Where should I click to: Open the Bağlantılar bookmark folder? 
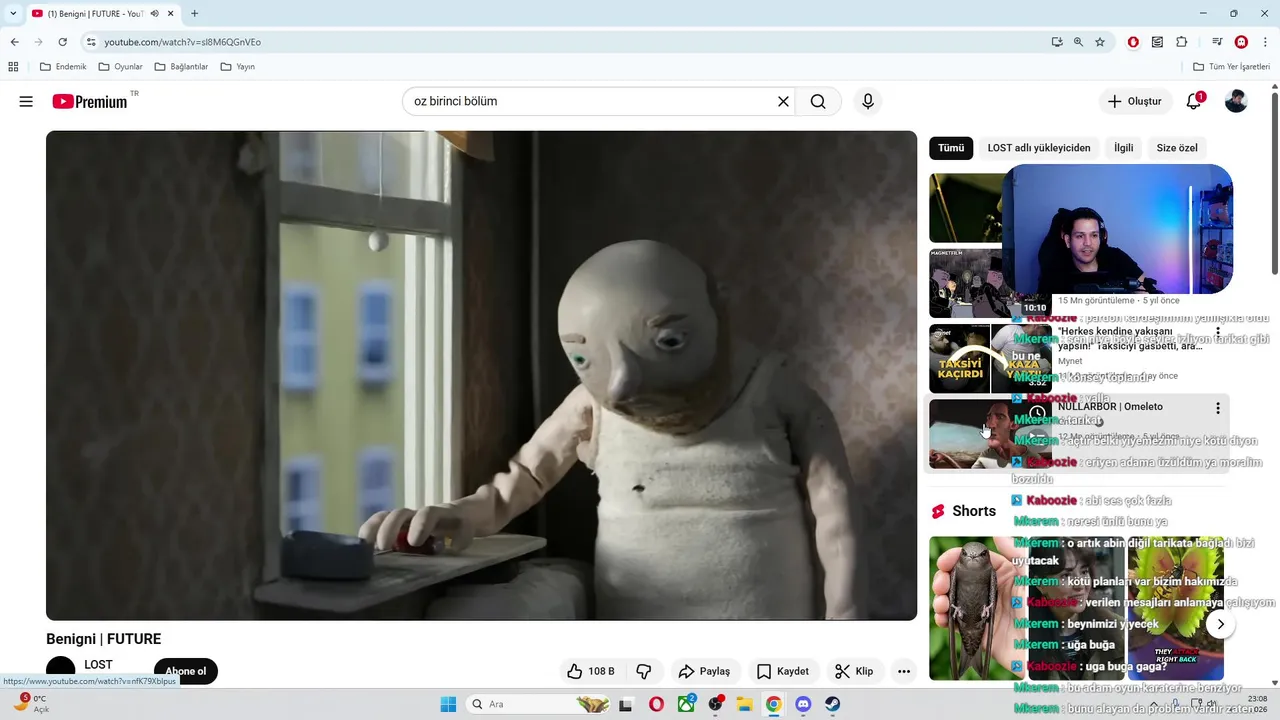181,67
